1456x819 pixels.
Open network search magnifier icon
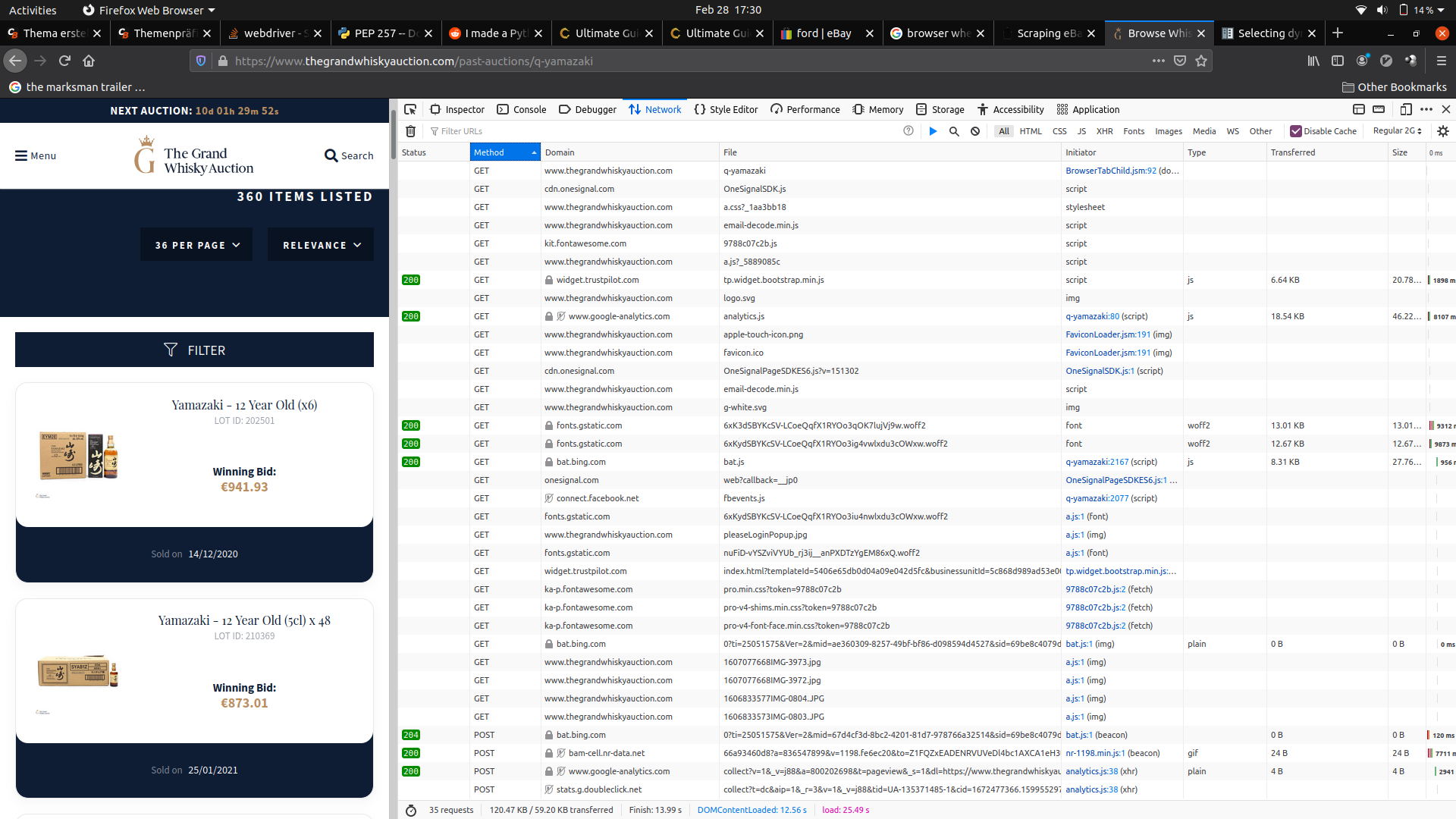(x=954, y=131)
